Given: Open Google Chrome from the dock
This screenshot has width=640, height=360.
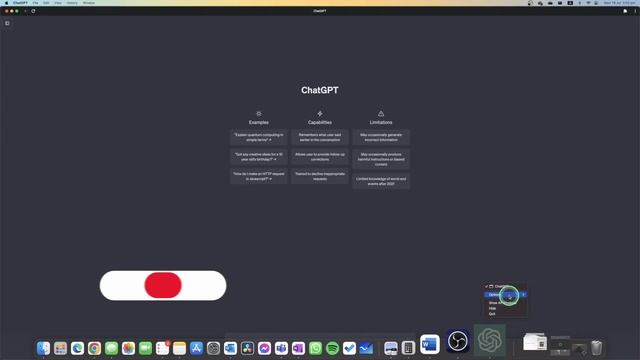Looking at the screenshot, I should coord(94,348).
